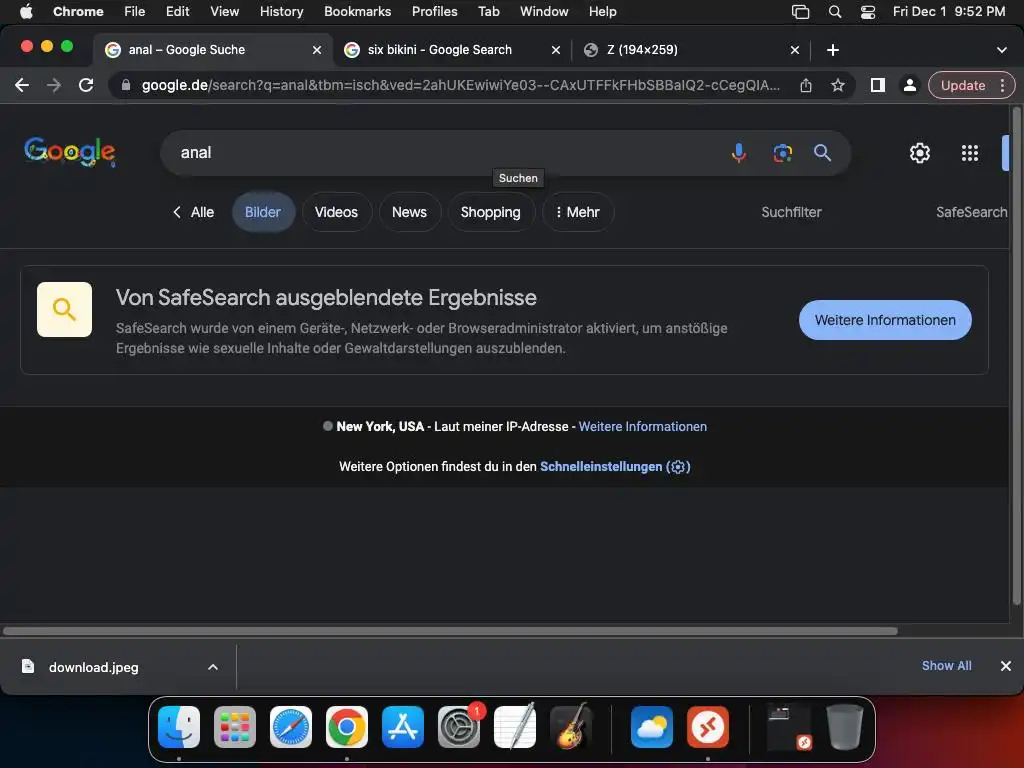Click the Google logo
The width and height of the screenshot is (1024, 768).
(x=70, y=152)
